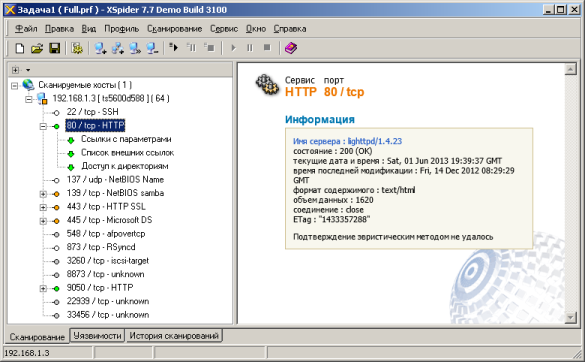Open the Правка menu
This screenshot has height=362, width=585.
(x=59, y=29)
